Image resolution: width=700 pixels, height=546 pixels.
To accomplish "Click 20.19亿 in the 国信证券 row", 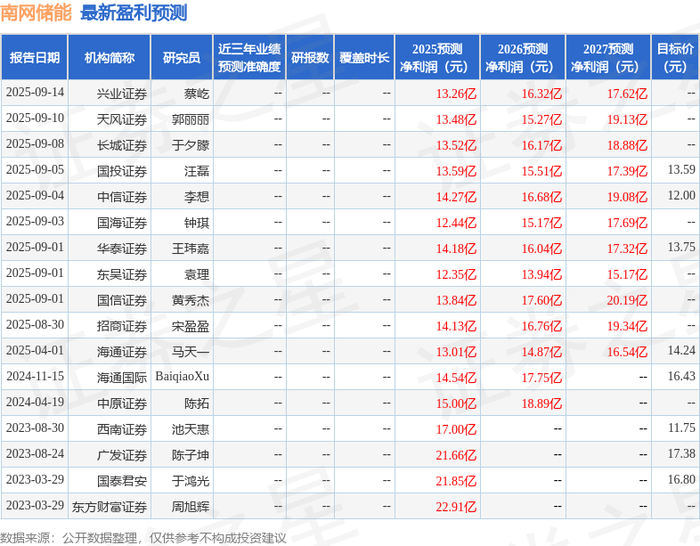I will [627, 300].
